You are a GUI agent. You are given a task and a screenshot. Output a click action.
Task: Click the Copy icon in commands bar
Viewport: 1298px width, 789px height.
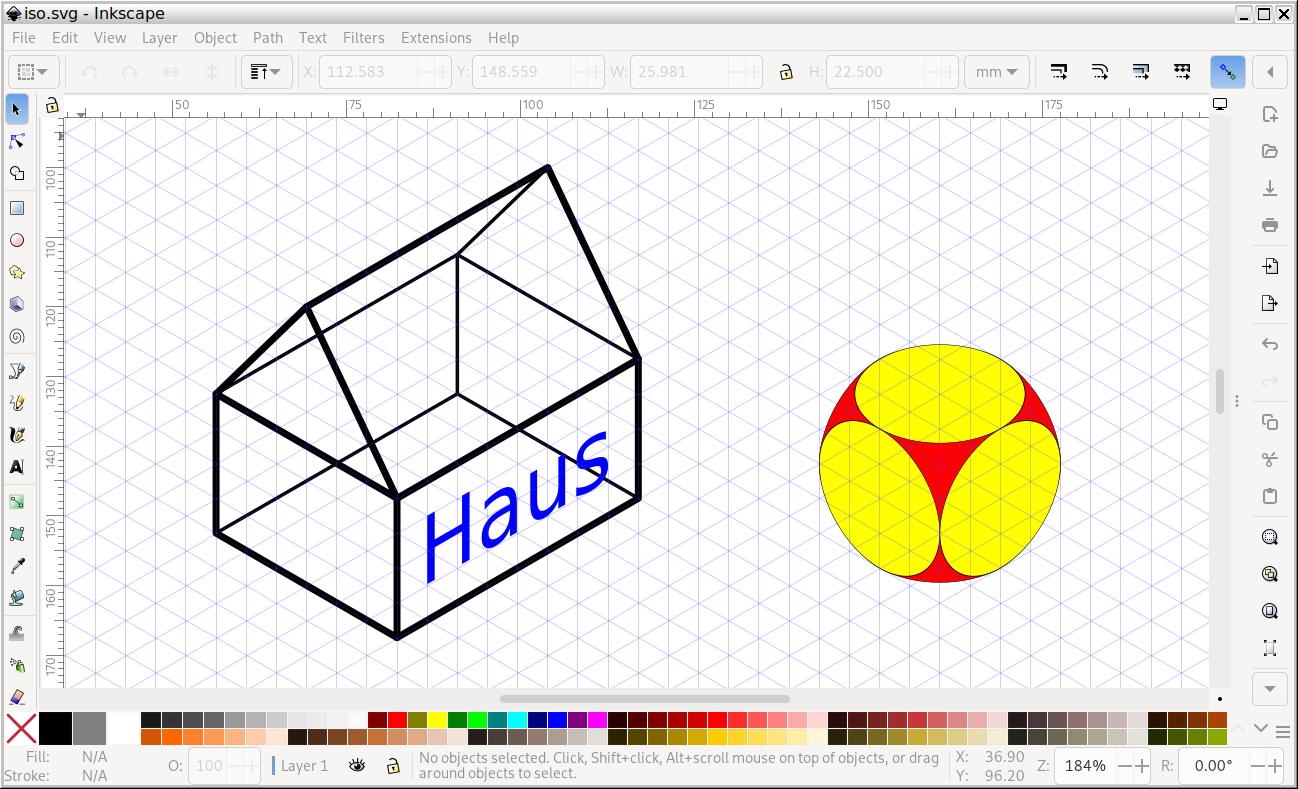click(x=1270, y=422)
